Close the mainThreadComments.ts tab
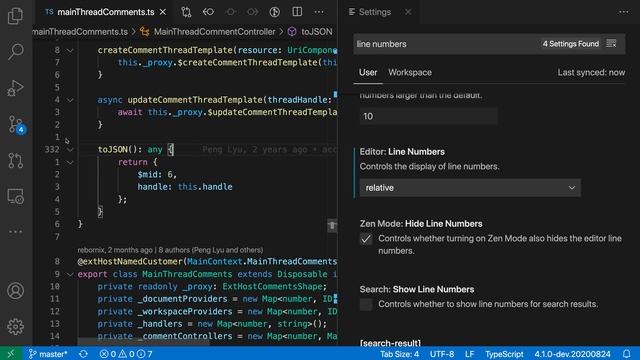 [162, 12]
